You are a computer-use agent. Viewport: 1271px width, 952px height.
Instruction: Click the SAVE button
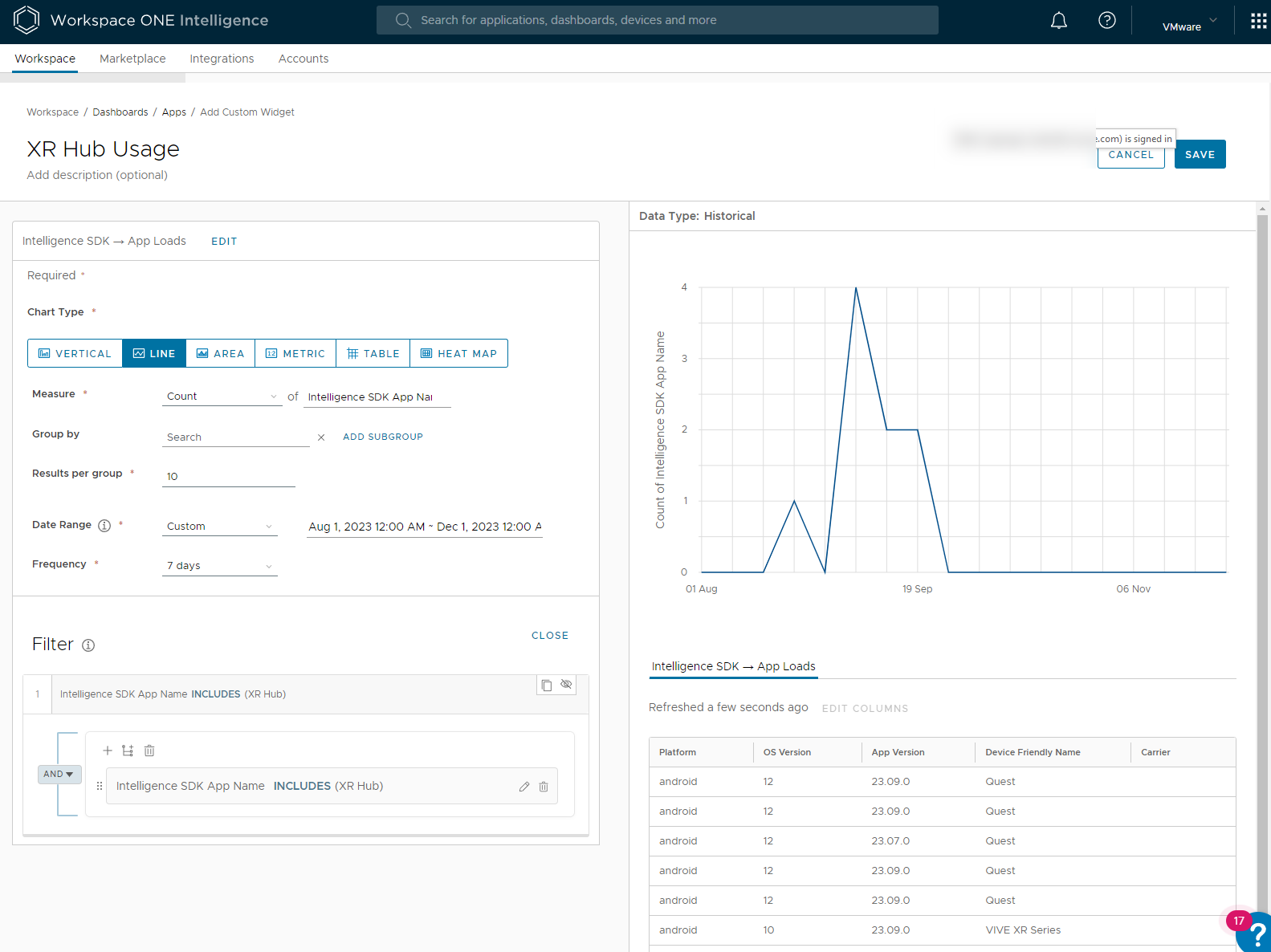tap(1200, 154)
